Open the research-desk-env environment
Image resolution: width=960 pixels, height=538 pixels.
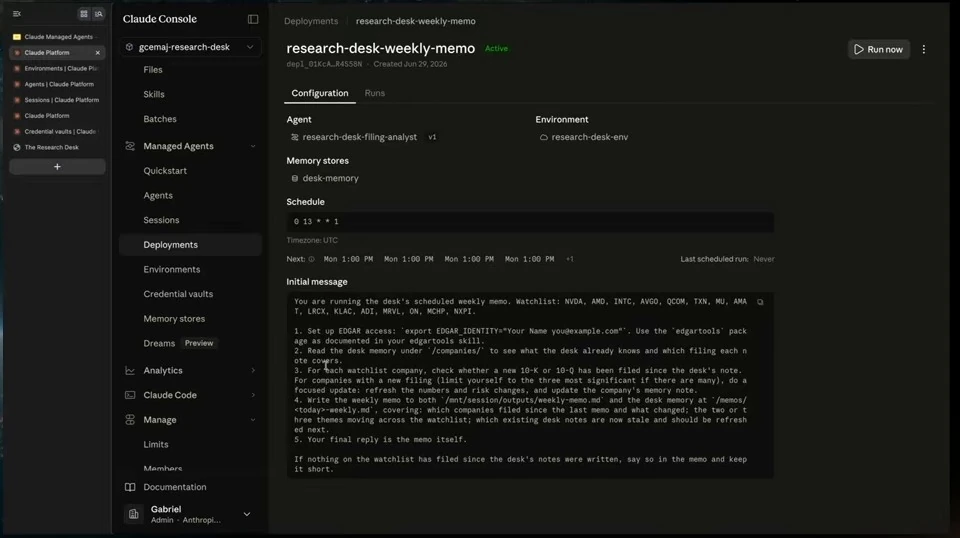tap(590, 137)
